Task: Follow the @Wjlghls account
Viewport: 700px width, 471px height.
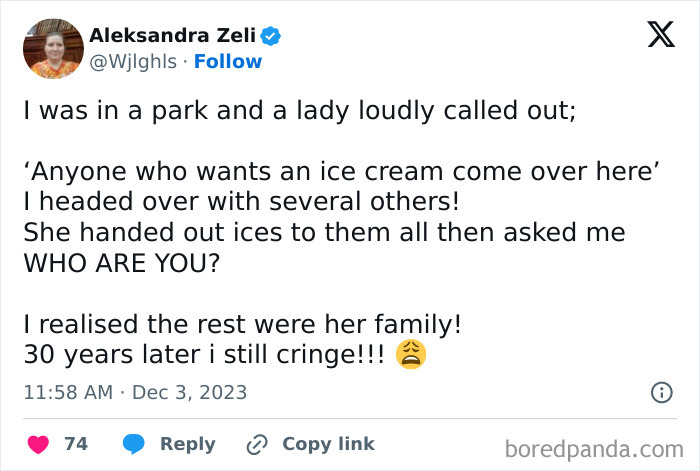Action: (x=228, y=62)
